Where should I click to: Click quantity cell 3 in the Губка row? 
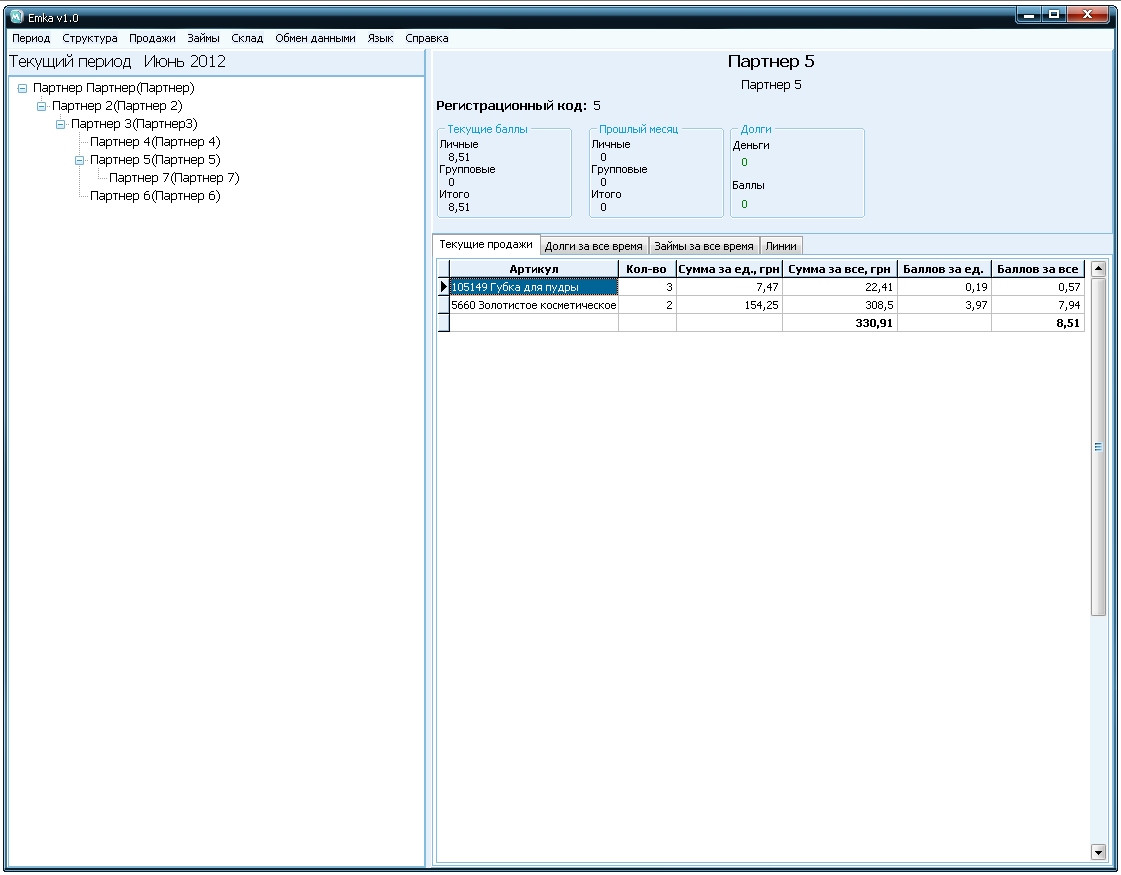pyautogui.click(x=647, y=287)
